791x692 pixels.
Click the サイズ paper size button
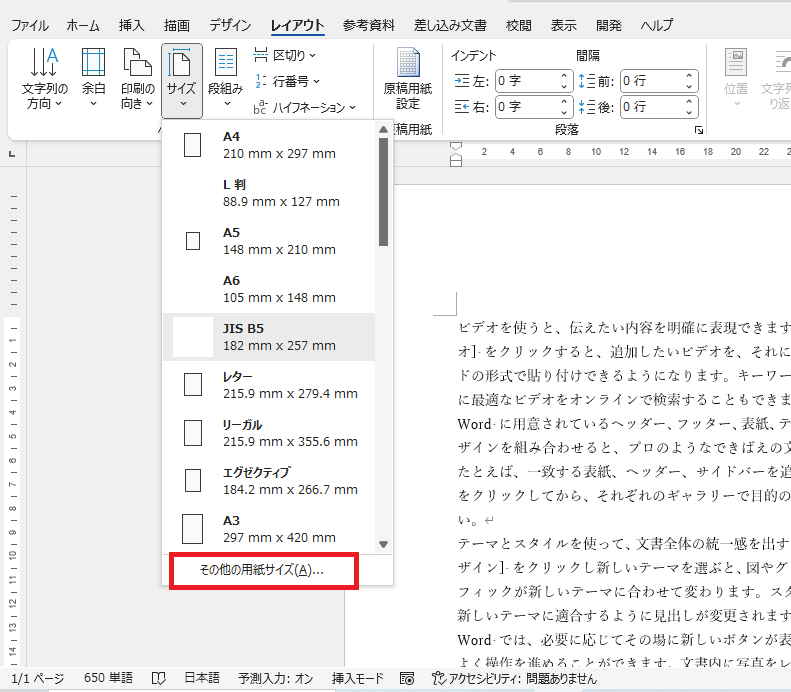tap(182, 80)
